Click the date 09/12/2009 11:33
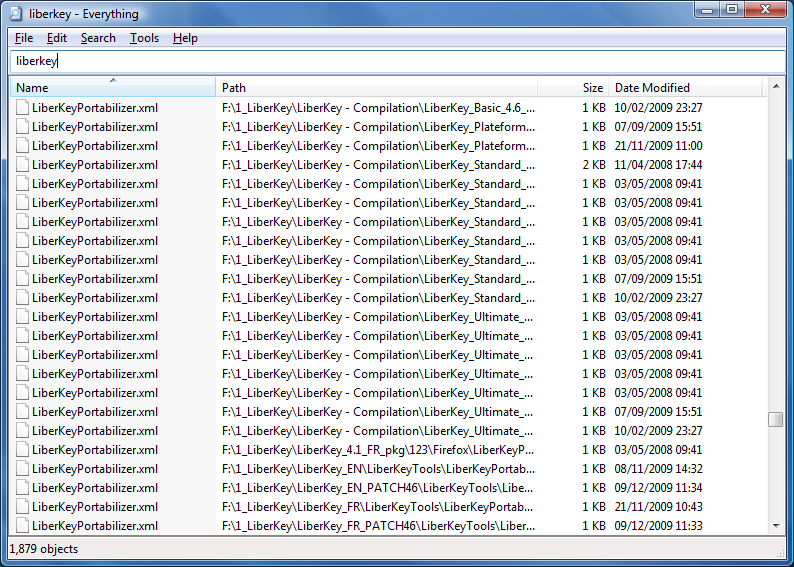The width and height of the screenshot is (794, 567). pos(658,526)
